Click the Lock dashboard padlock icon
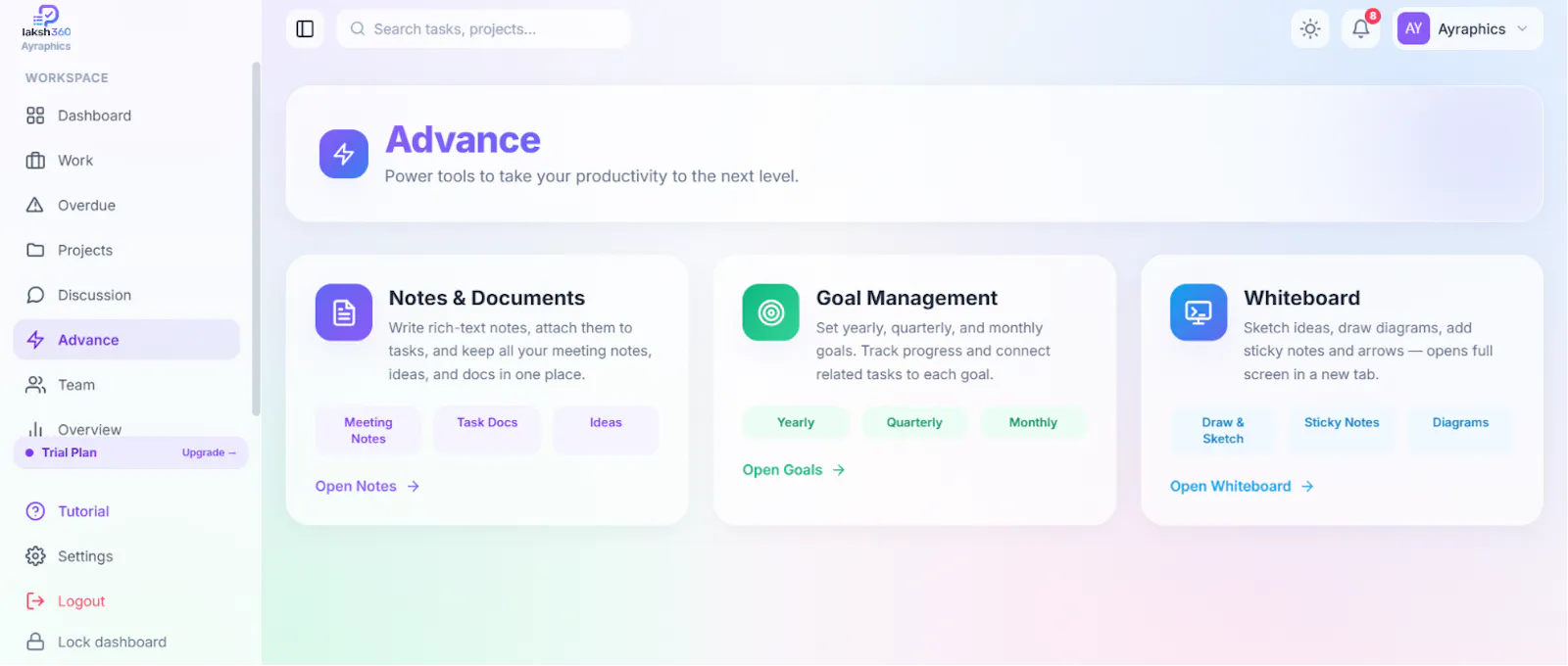This screenshot has height=666, width=1568. click(x=35, y=642)
